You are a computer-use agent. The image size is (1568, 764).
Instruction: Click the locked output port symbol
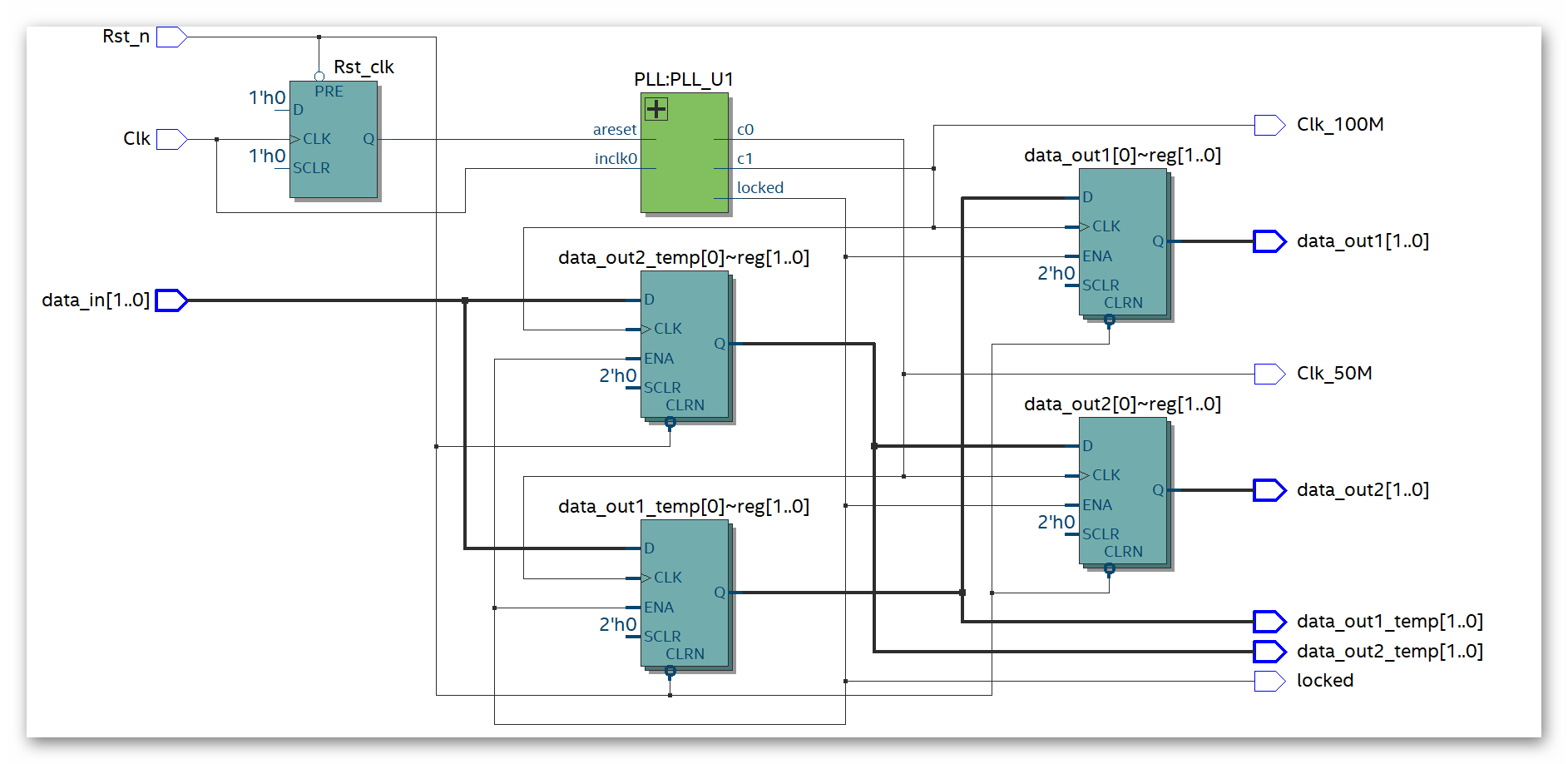click(x=1269, y=681)
